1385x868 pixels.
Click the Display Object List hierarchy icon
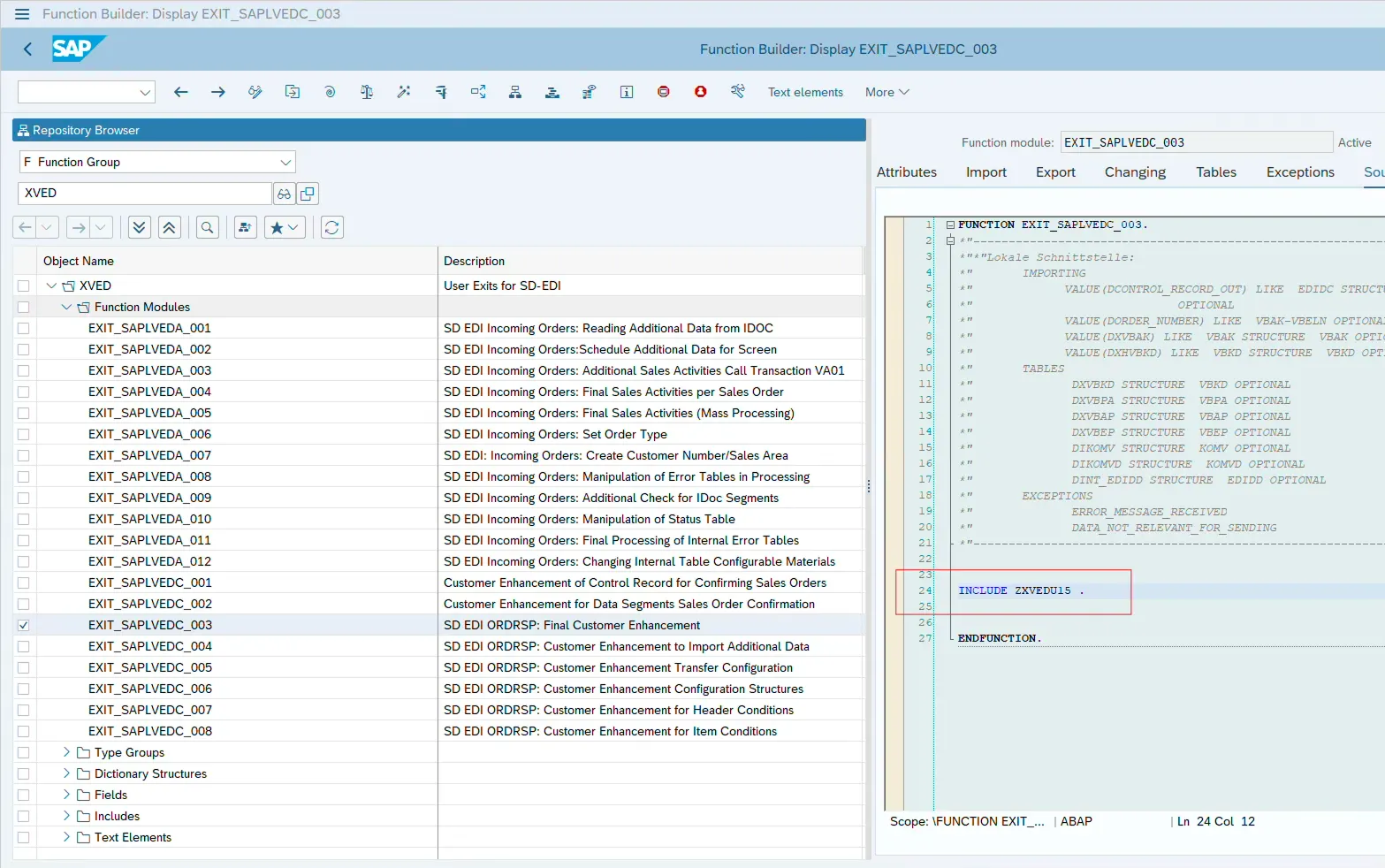(x=515, y=92)
